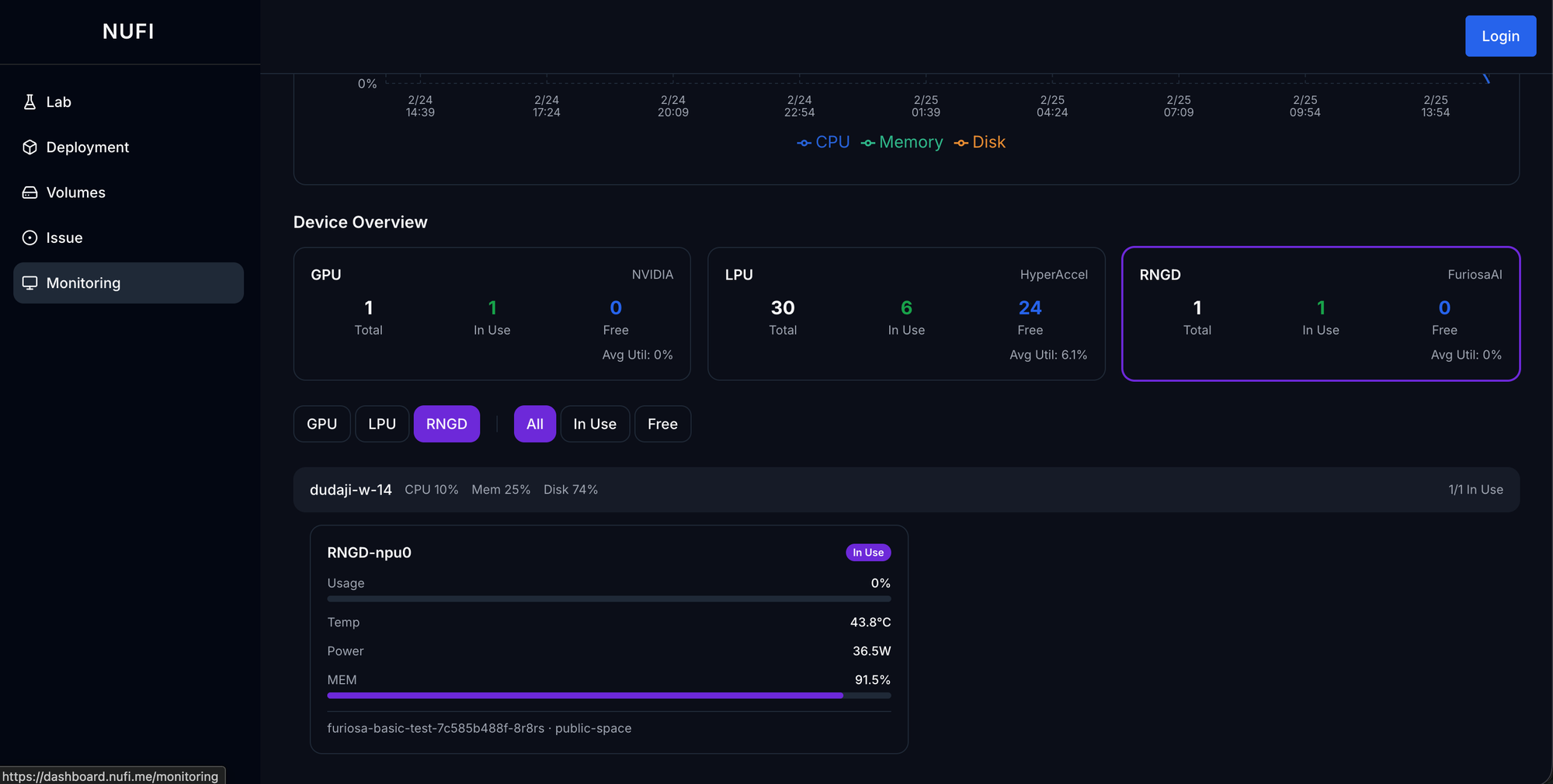Click the NUFI logo
The image size is (1553, 784).
click(128, 32)
